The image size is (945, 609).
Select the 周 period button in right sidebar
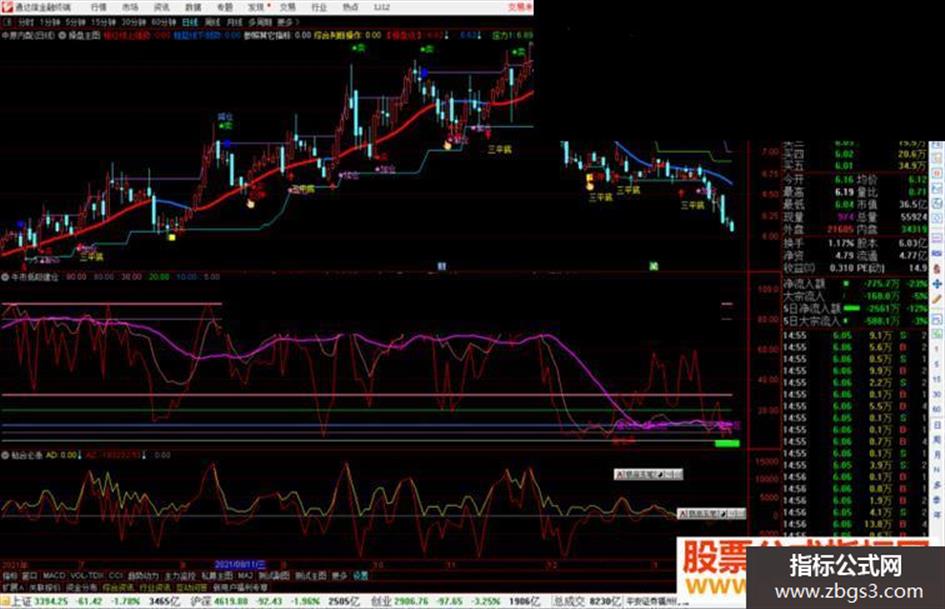(x=937, y=440)
